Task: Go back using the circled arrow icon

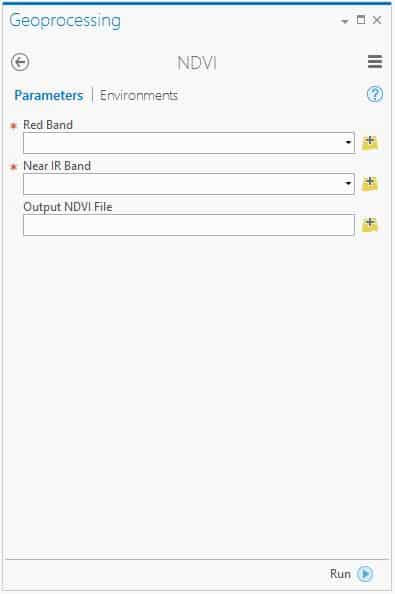Action: [x=20, y=62]
